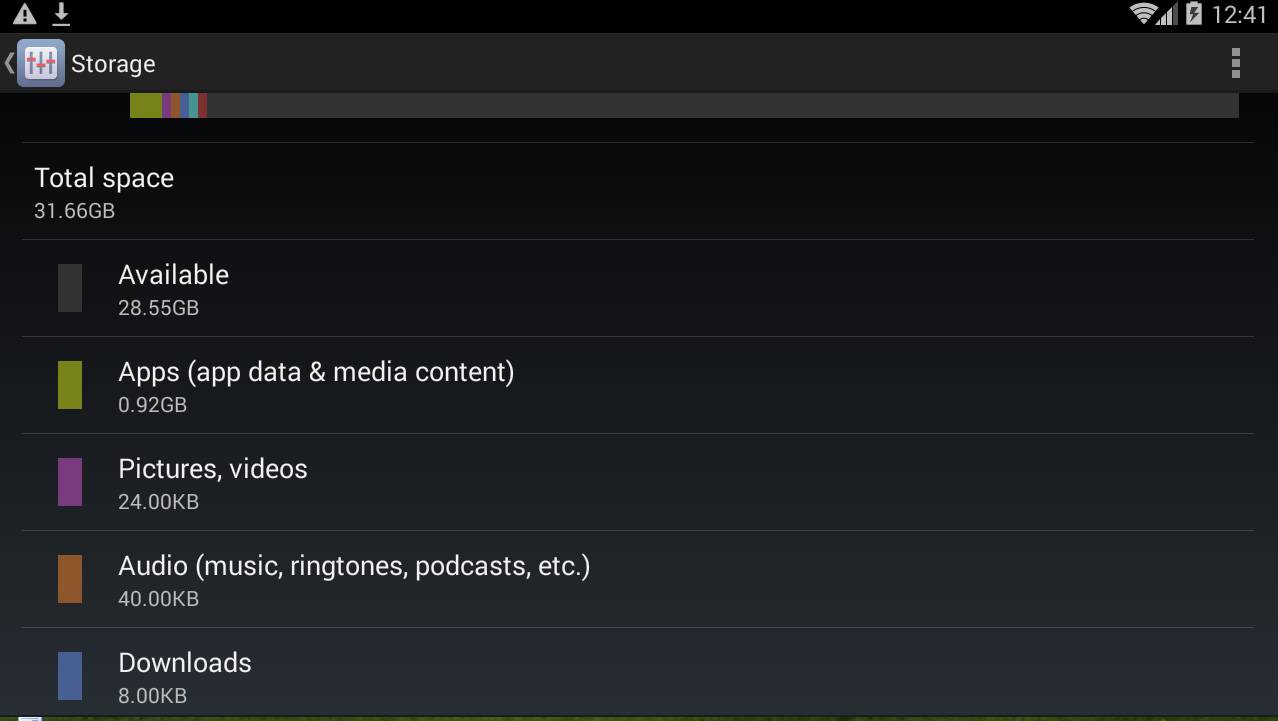Tap the download arrow notification icon
This screenshot has height=721, width=1278.
click(61, 14)
